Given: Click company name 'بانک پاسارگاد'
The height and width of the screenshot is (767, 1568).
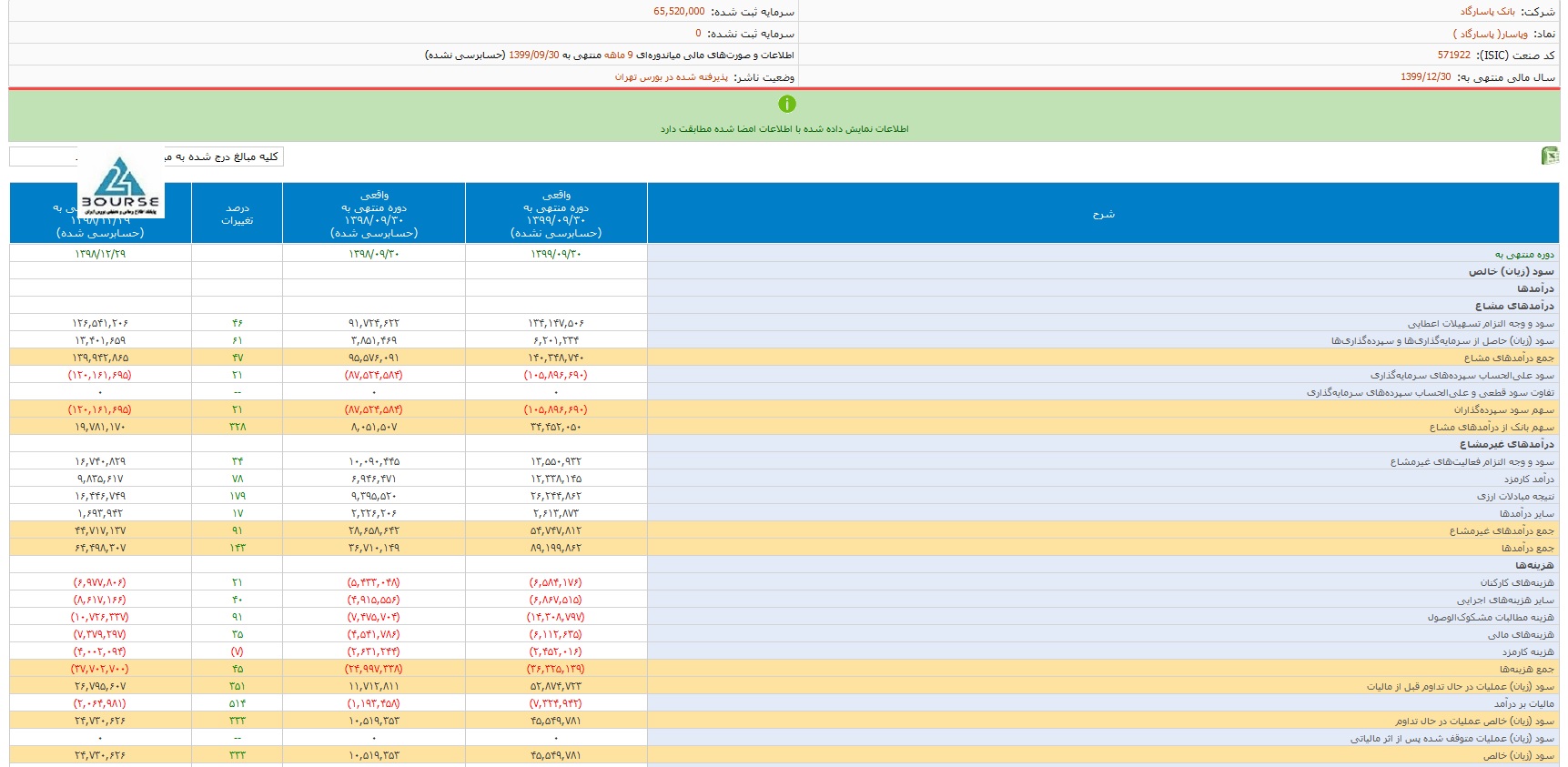Looking at the screenshot, I should [1488, 12].
